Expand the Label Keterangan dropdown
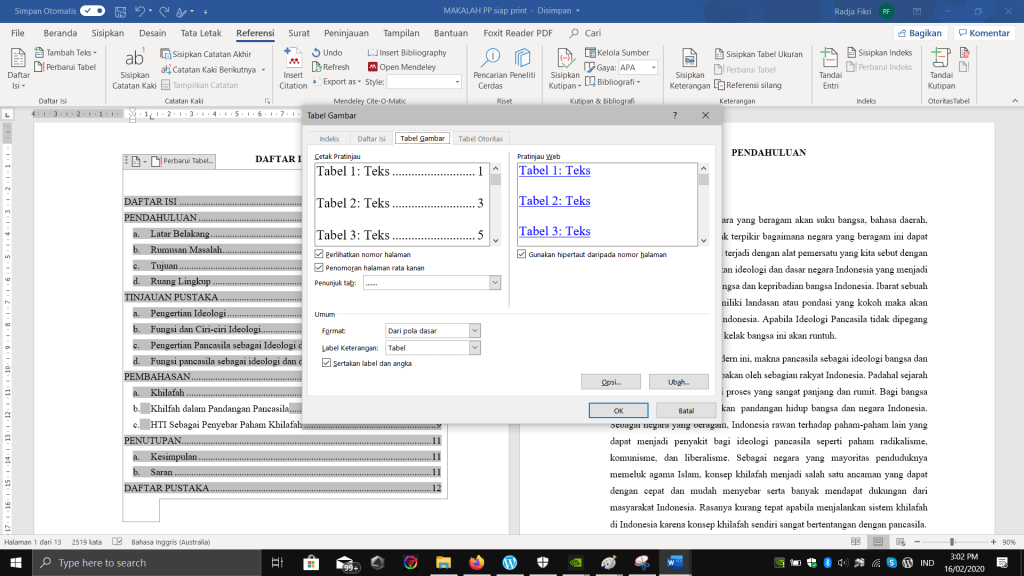This screenshot has width=1024, height=576. 474,347
